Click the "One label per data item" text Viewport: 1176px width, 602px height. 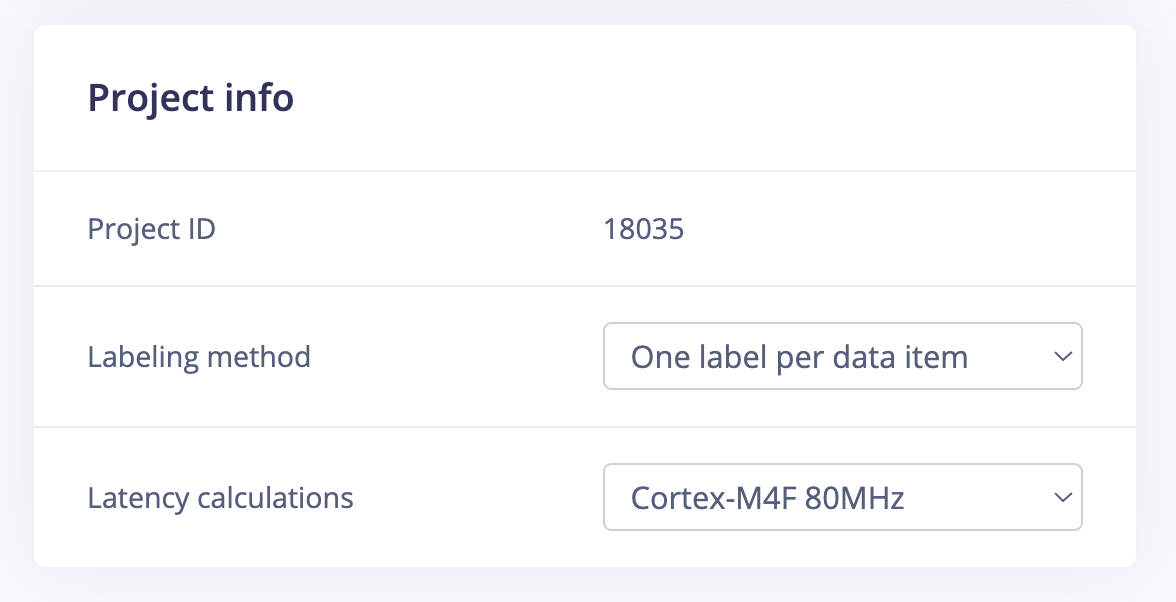(x=799, y=356)
